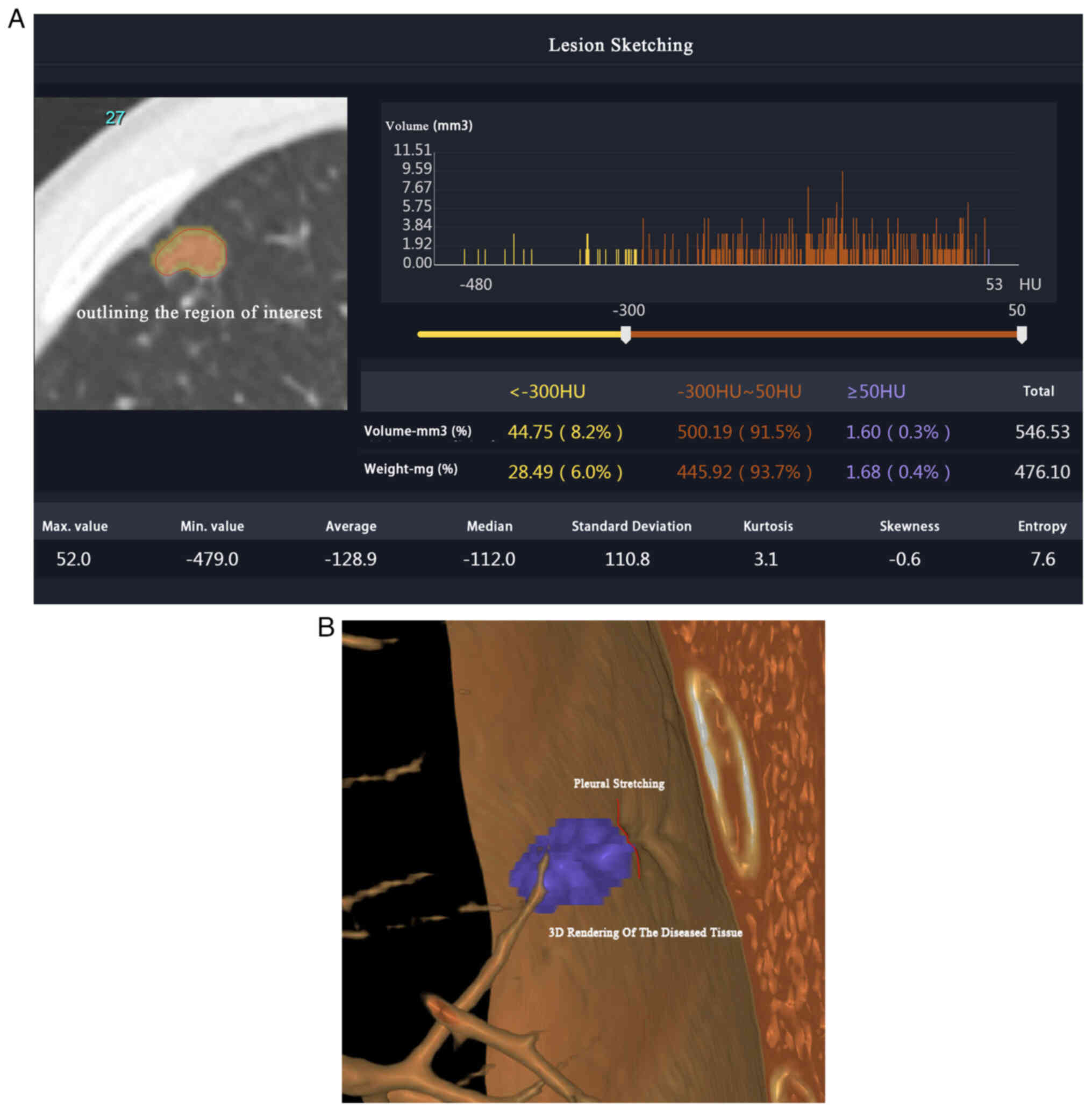
Task: Click the -300HU~50HU column header
Action: pyautogui.click(x=739, y=392)
